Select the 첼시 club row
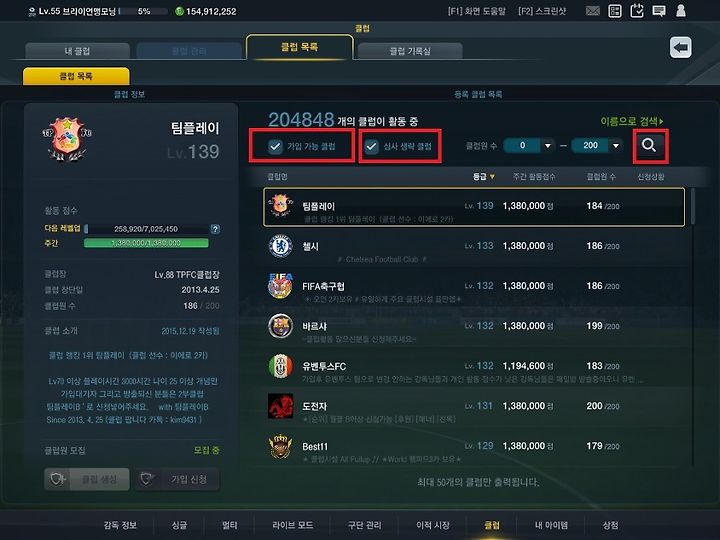 474,249
